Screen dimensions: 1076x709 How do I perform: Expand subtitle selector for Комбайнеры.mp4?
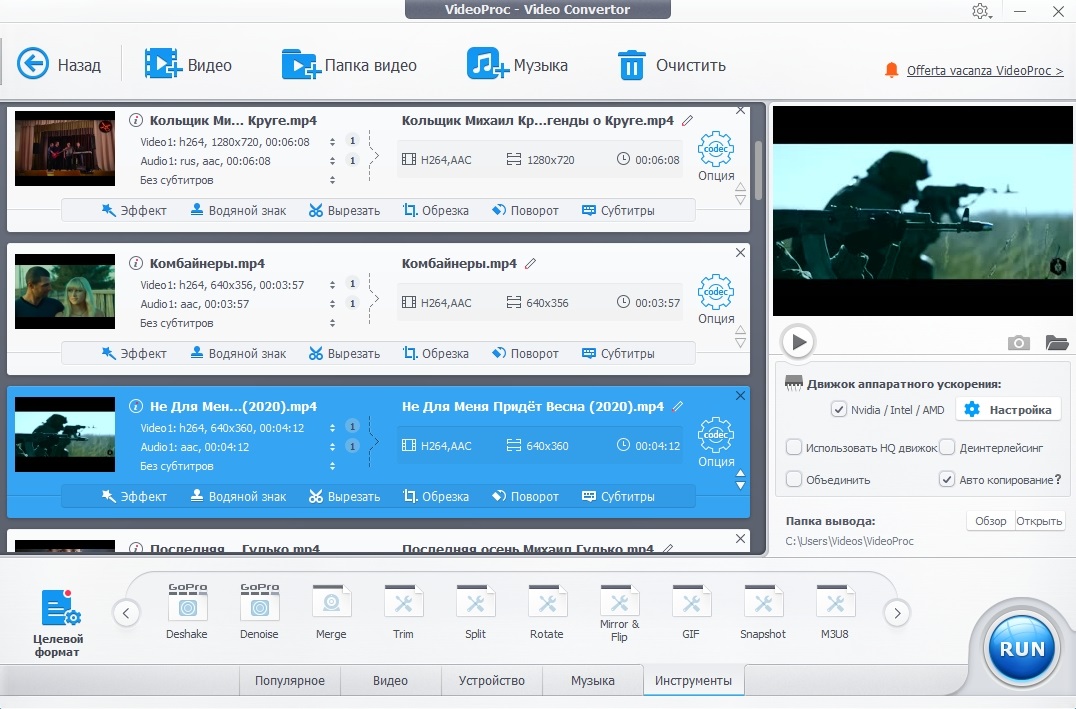tap(332, 323)
